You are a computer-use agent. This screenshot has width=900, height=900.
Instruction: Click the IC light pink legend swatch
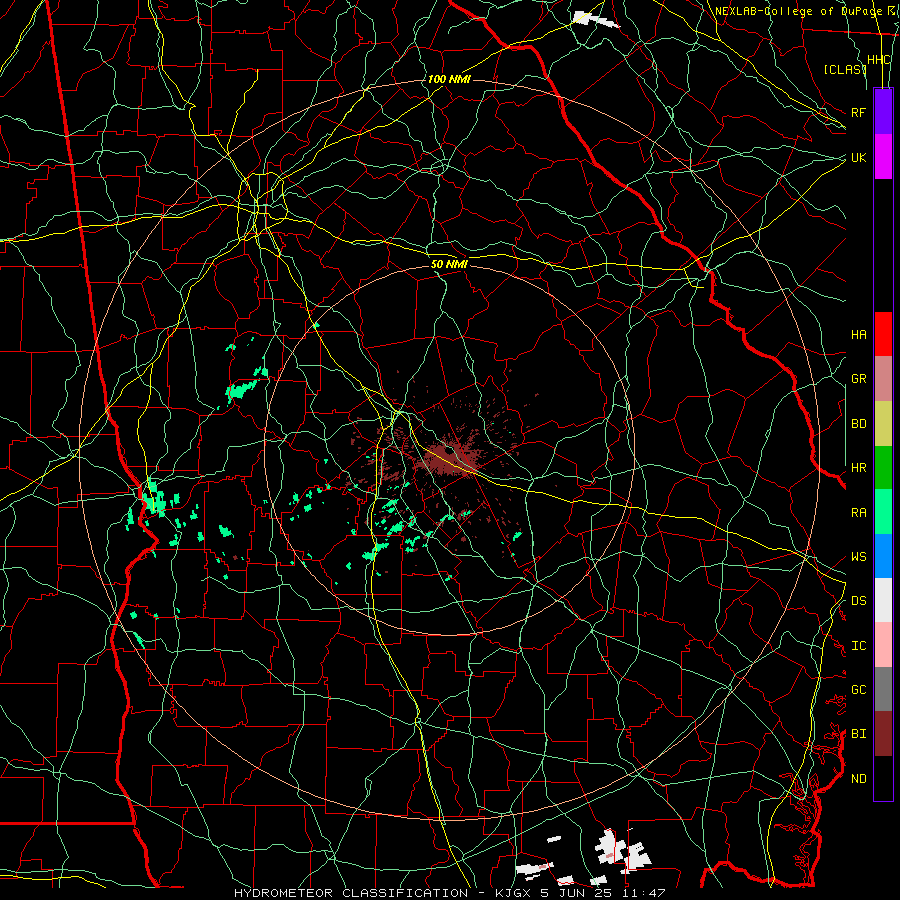[x=883, y=645]
